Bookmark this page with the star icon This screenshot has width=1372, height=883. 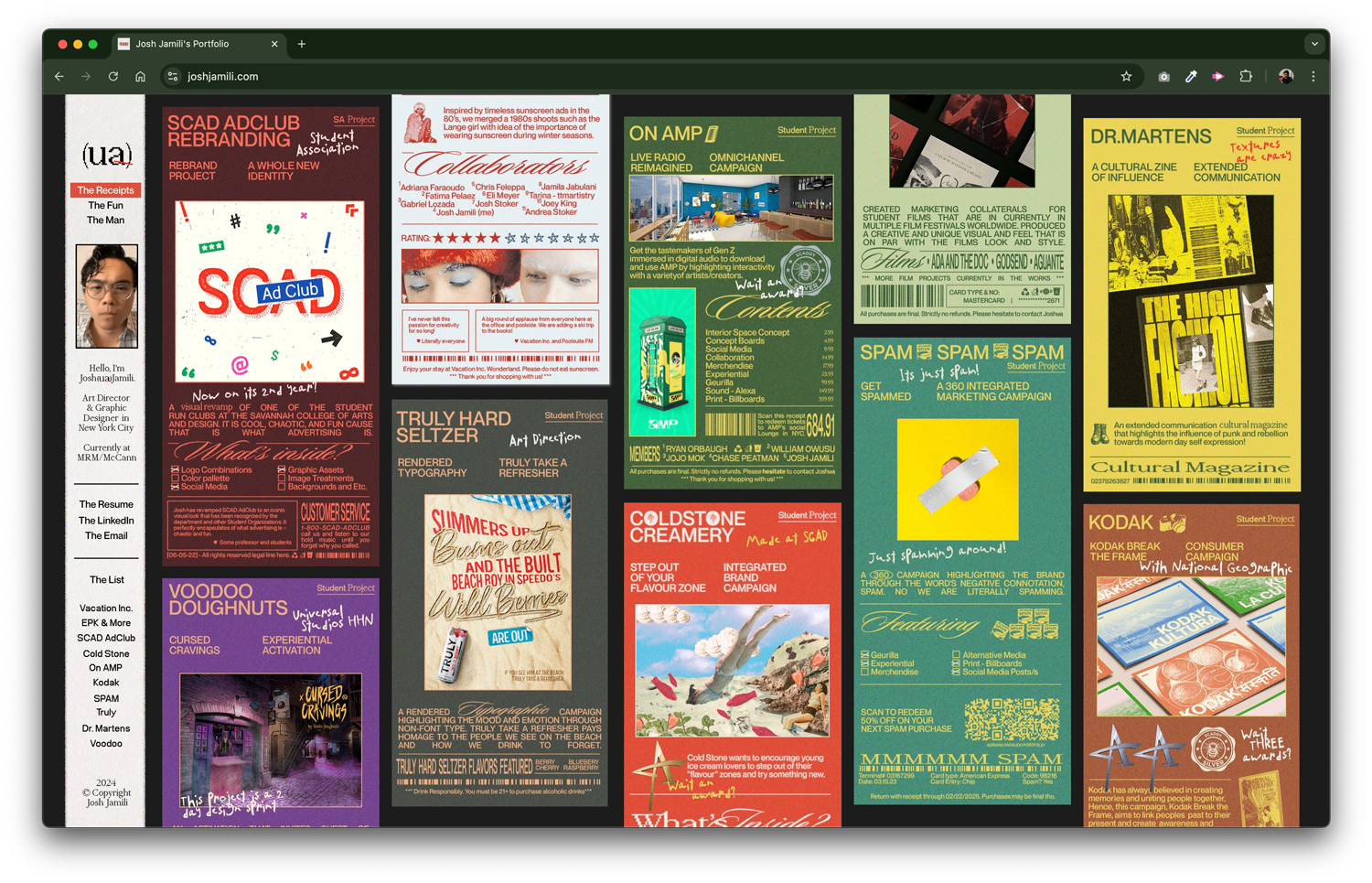(x=1126, y=77)
